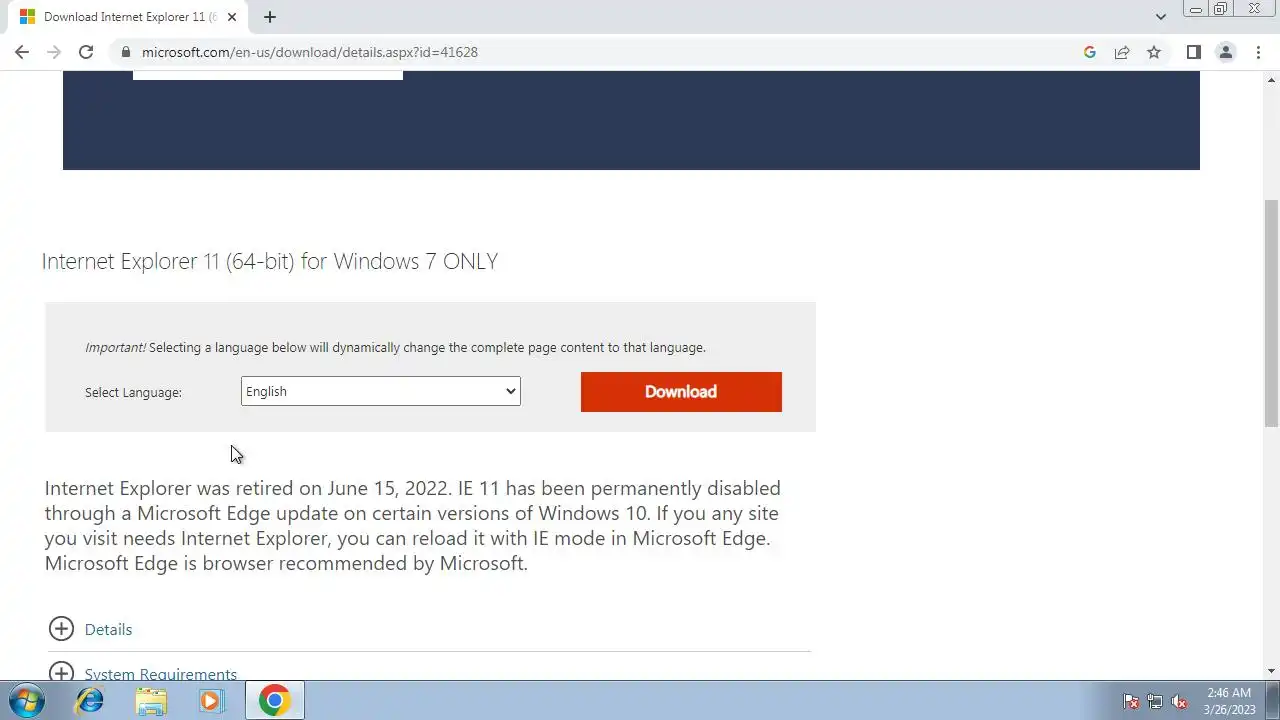The image size is (1280, 720).
Task: Share this page icon
Action: 1122,52
